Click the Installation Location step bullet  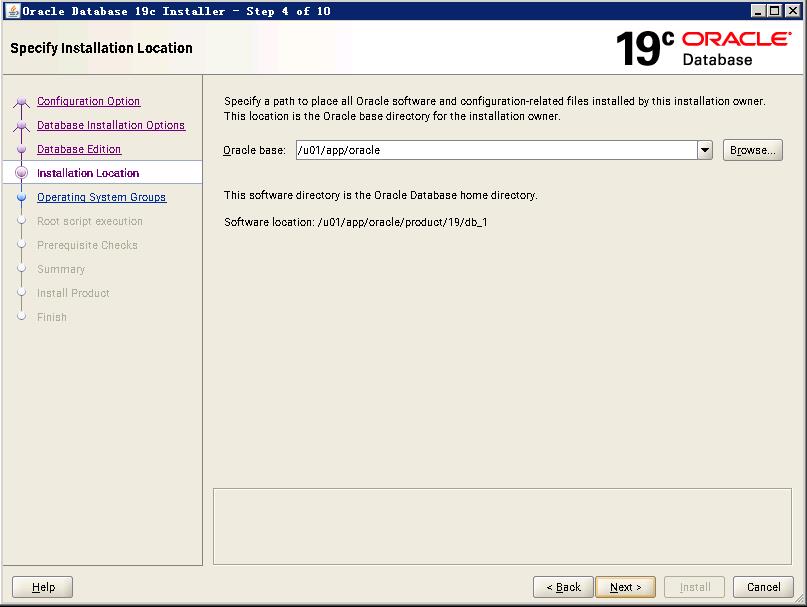[21, 173]
